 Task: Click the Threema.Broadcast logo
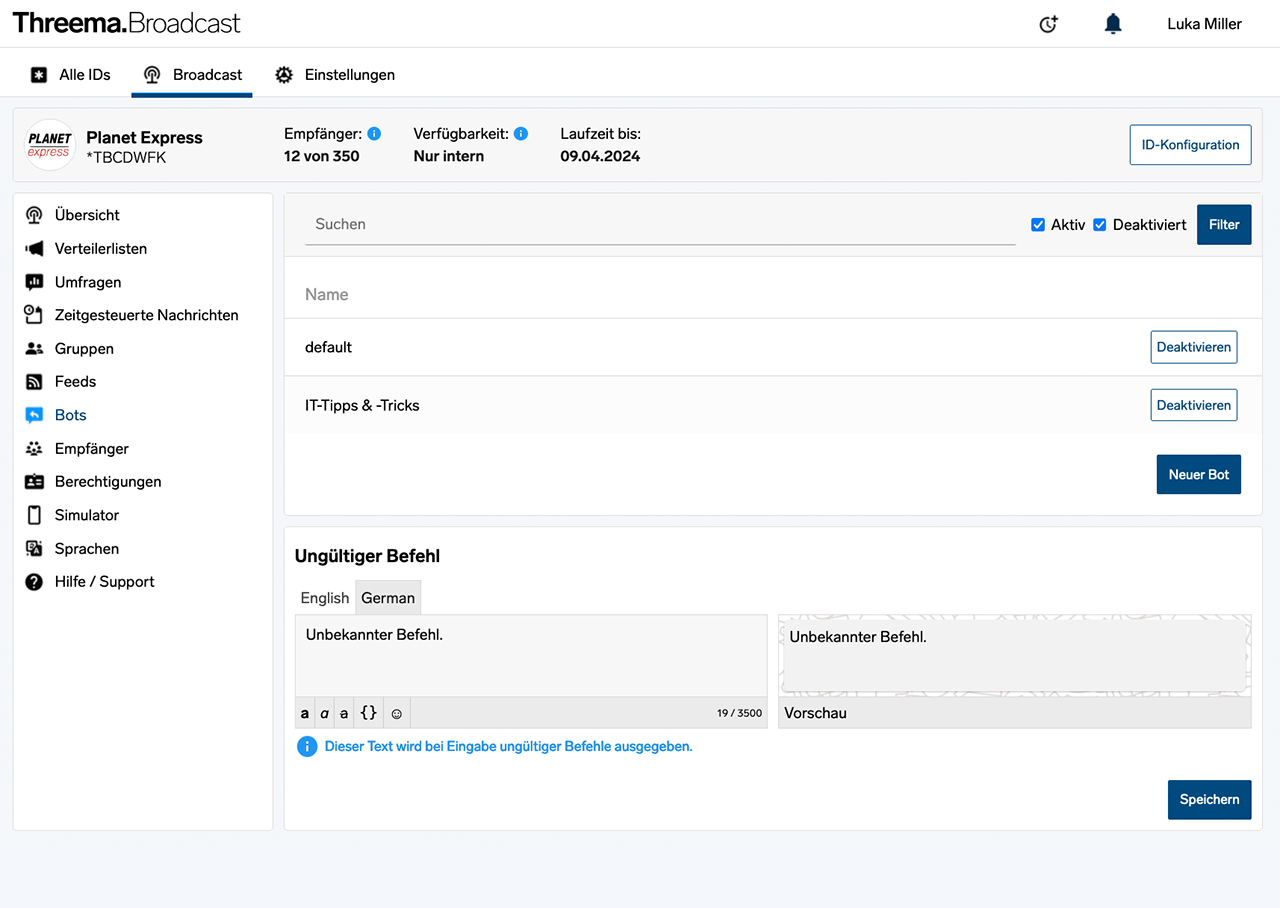point(127,23)
